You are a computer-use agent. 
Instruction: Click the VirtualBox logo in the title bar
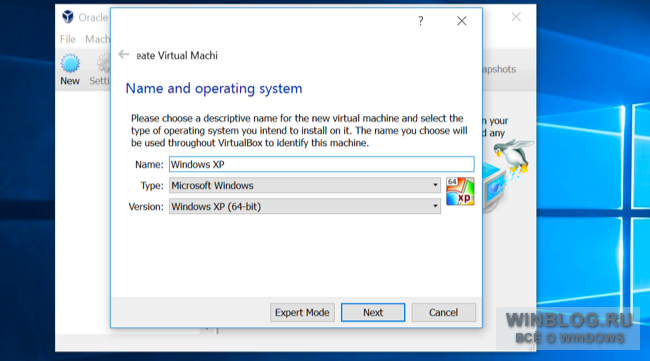(68, 17)
